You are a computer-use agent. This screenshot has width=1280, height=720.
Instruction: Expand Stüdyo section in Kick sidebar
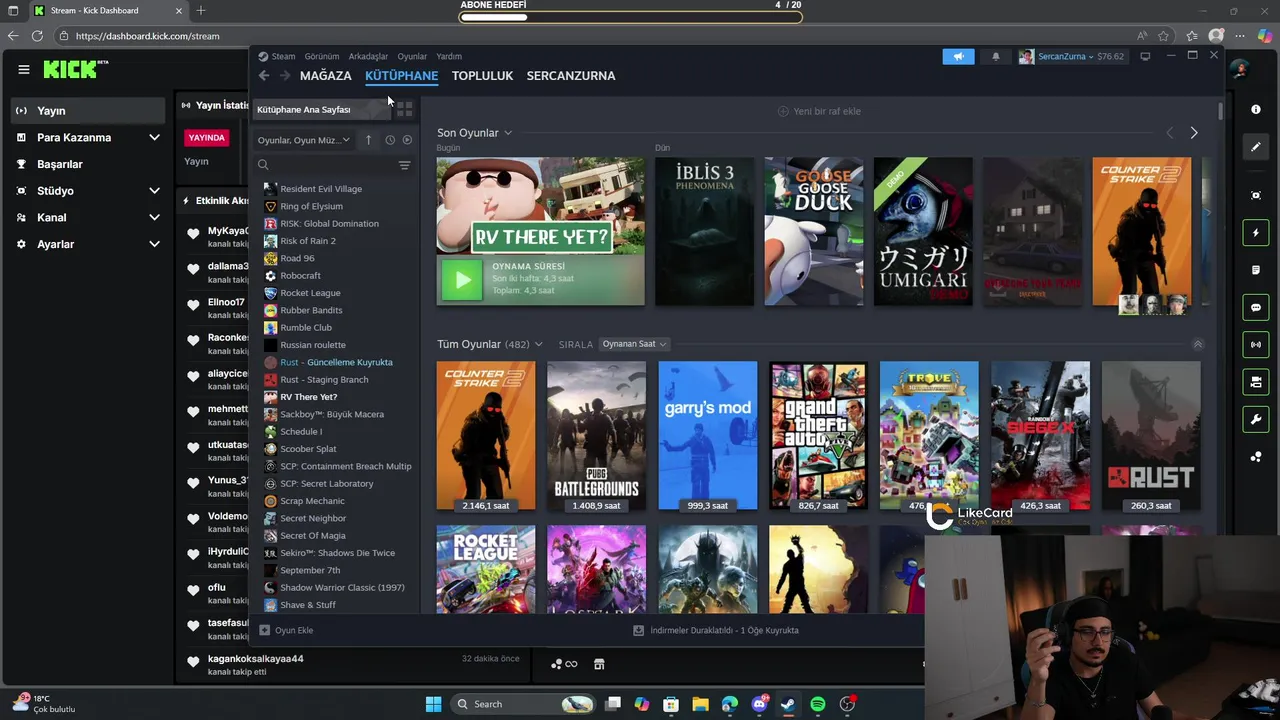tap(154, 191)
